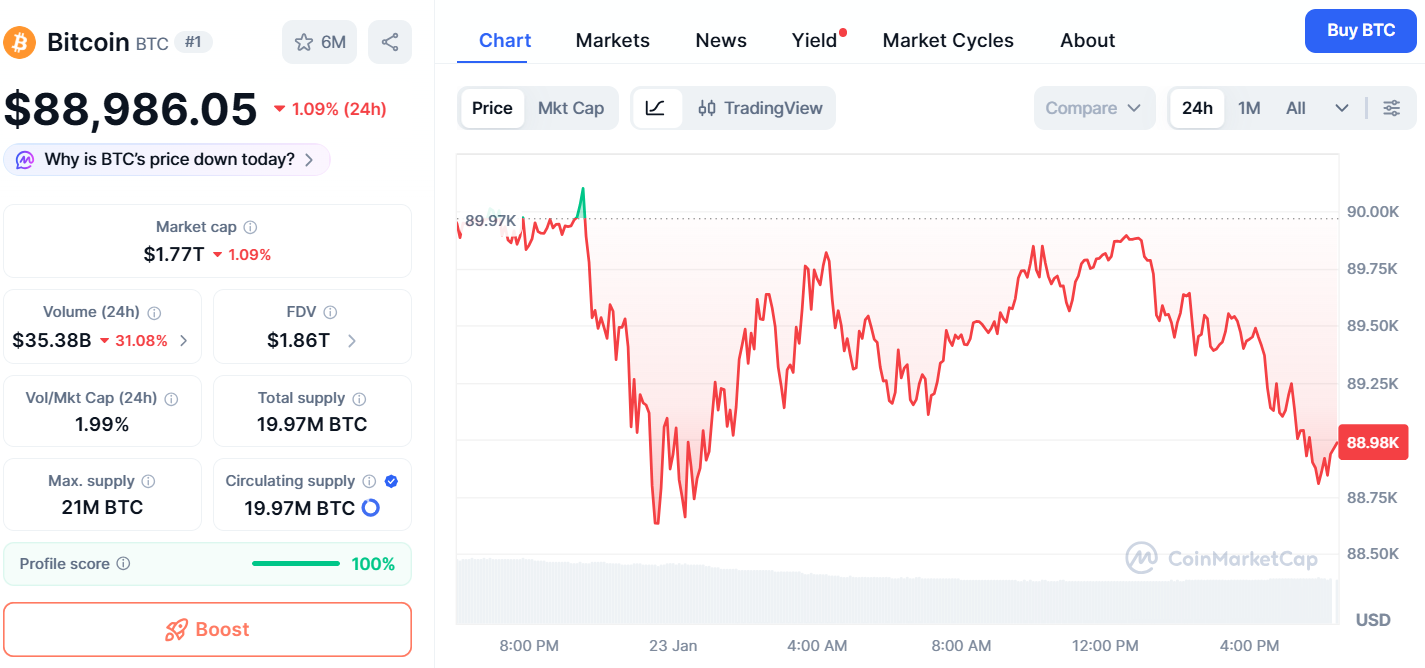
Task: Switch to the Market Cycles tab
Action: point(948,40)
